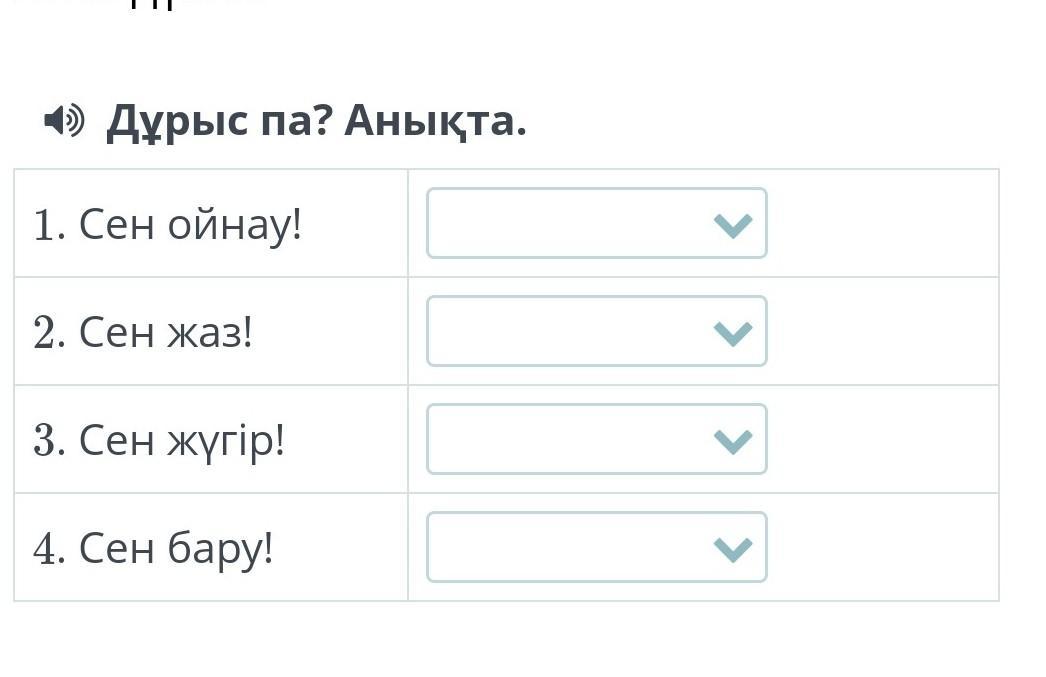Click the sentence text "Сен жаз!"

click(x=166, y=333)
